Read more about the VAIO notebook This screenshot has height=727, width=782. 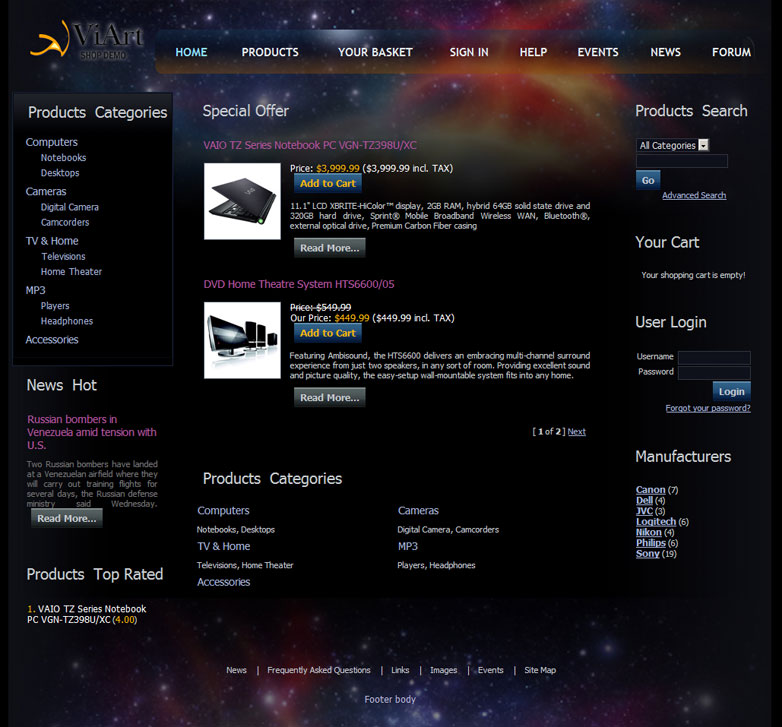[329, 248]
